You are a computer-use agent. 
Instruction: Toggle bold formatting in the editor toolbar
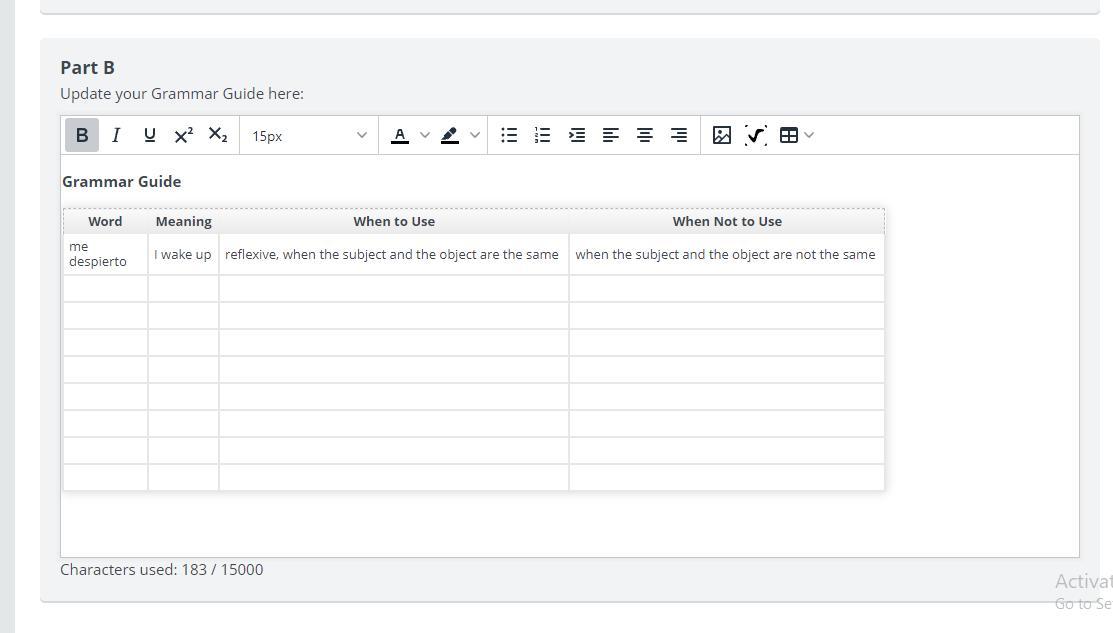[82, 135]
